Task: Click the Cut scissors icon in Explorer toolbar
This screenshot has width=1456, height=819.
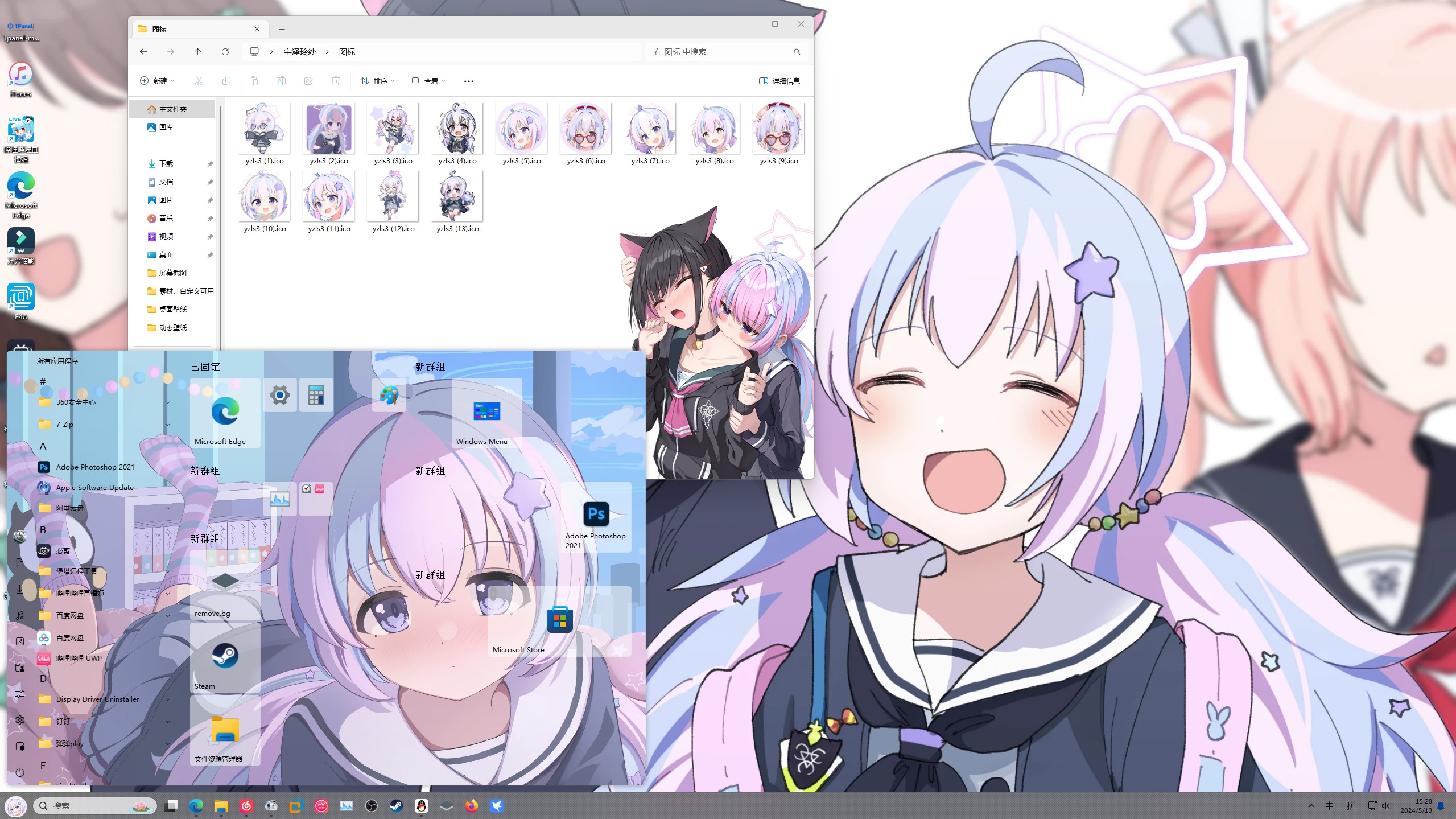Action: click(x=199, y=81)
